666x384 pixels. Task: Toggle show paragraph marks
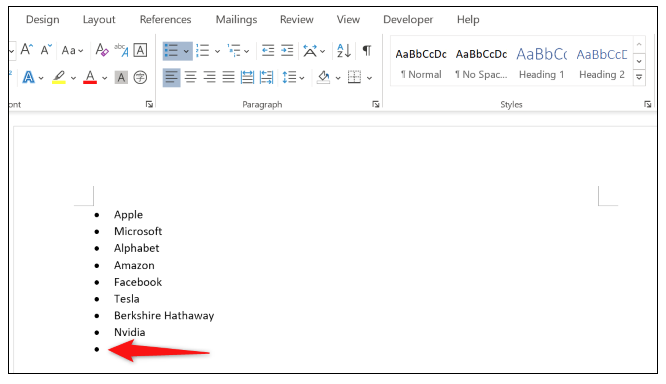[367, 51]
